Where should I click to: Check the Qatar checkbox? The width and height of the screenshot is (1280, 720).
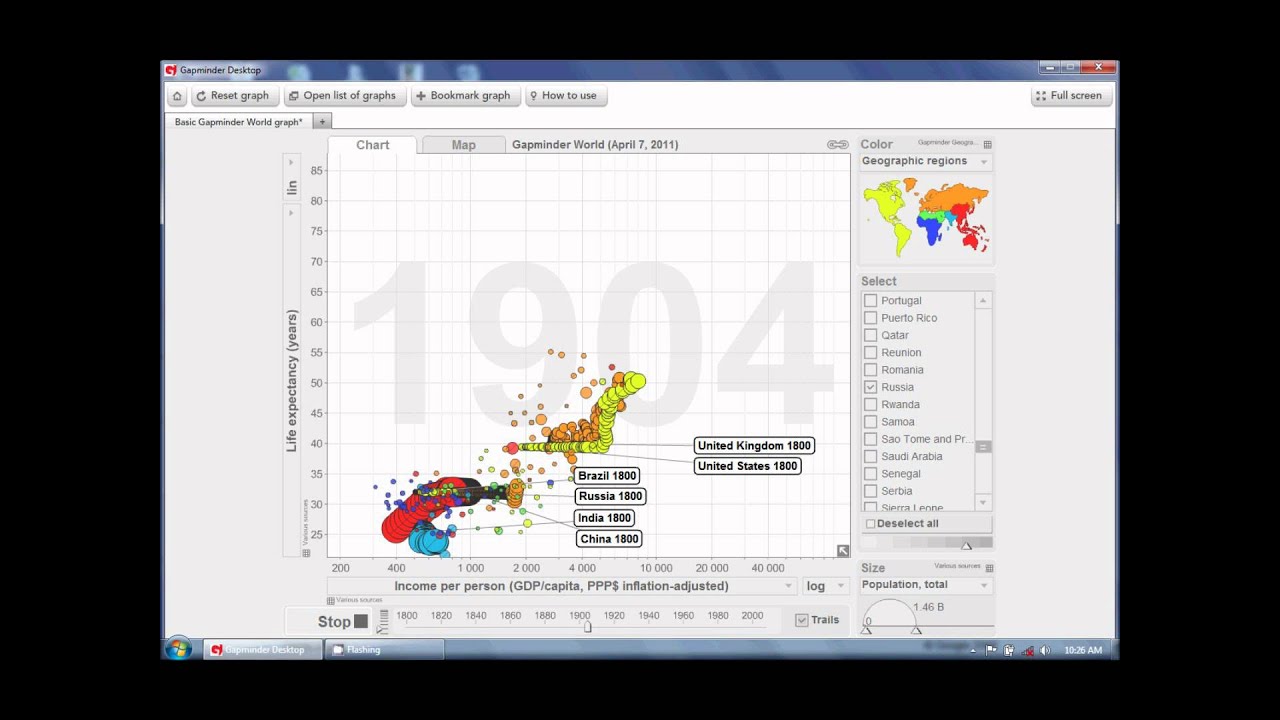pos(870,335)
